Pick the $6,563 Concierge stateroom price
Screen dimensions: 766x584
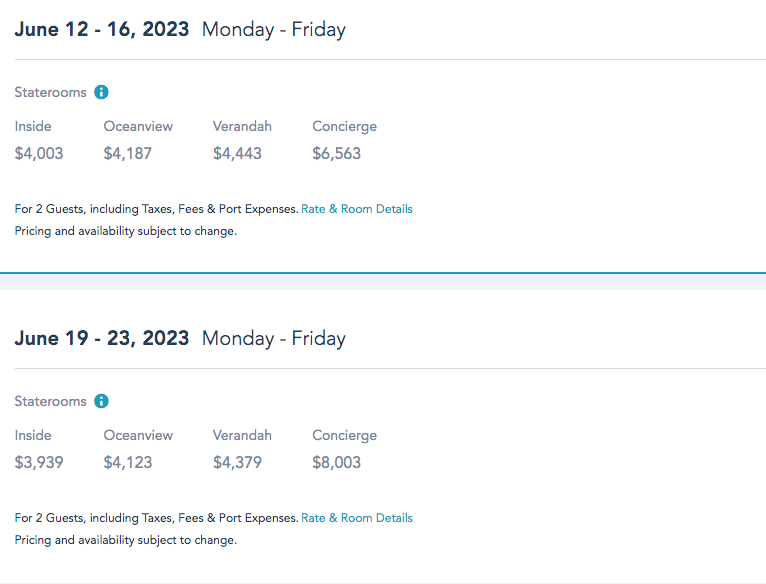336,153
